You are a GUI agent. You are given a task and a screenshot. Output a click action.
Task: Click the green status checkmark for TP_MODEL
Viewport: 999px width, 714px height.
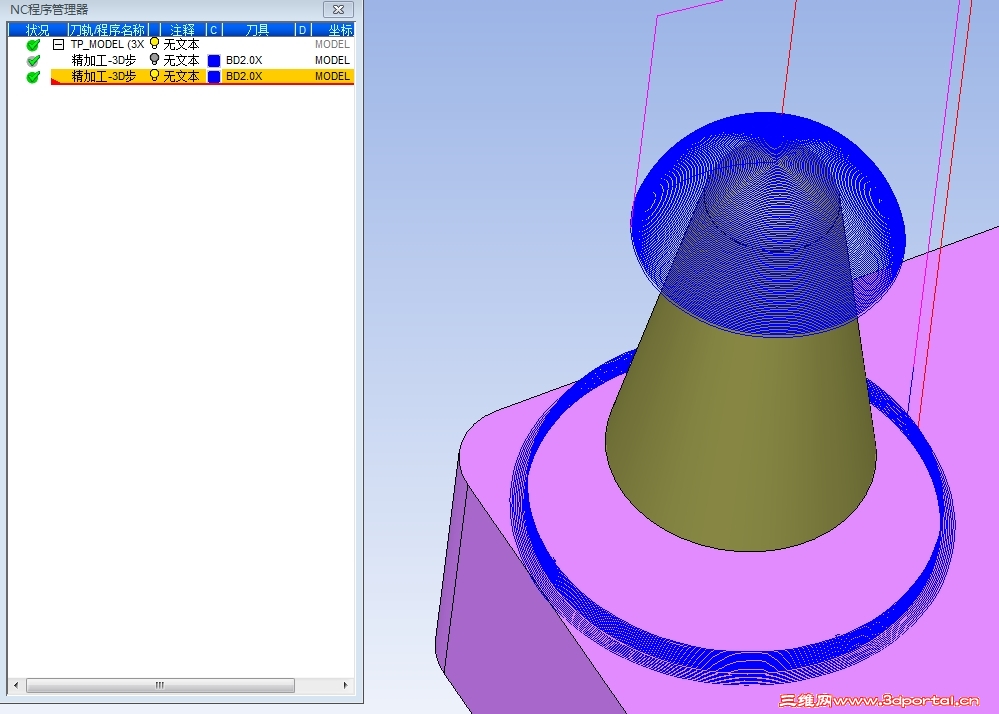33,45
